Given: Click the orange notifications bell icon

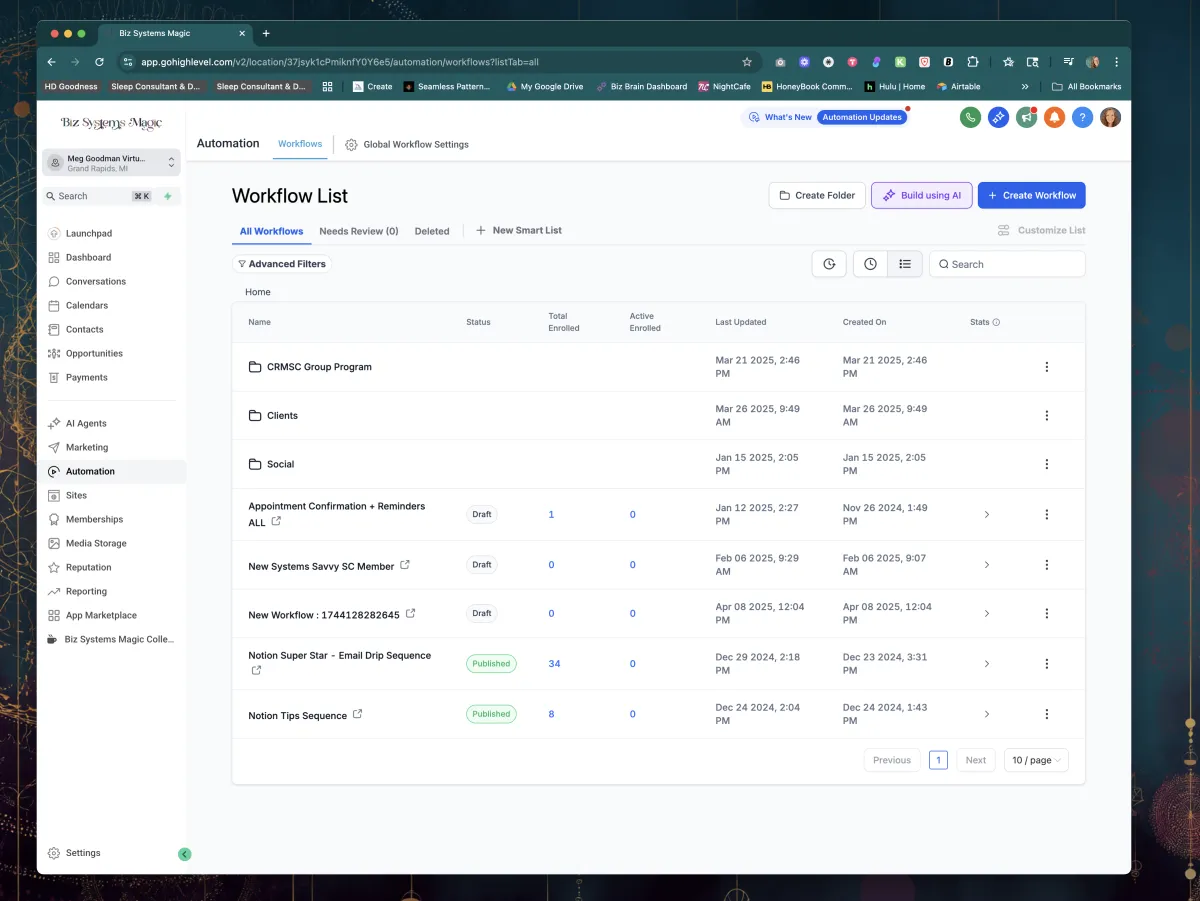Looking at the screenshot, I should tap(1054, 117).
